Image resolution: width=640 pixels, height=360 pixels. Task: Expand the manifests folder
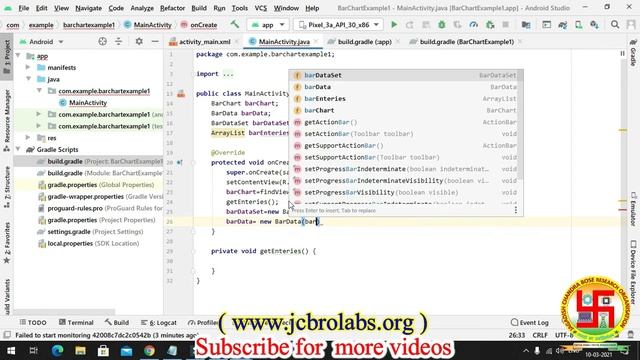(28, 67)
